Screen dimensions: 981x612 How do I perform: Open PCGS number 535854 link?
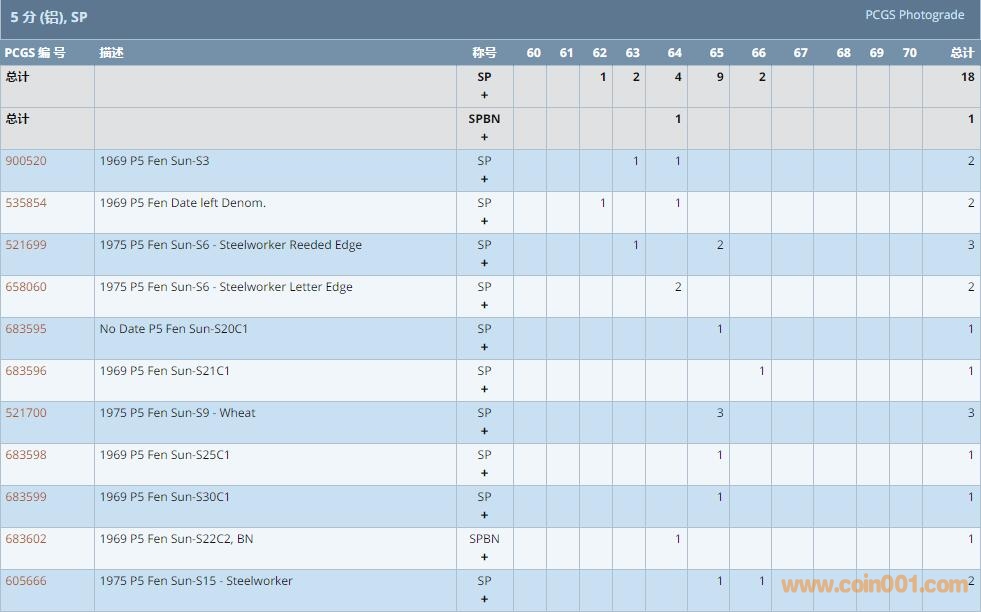(x=26, y=203)
